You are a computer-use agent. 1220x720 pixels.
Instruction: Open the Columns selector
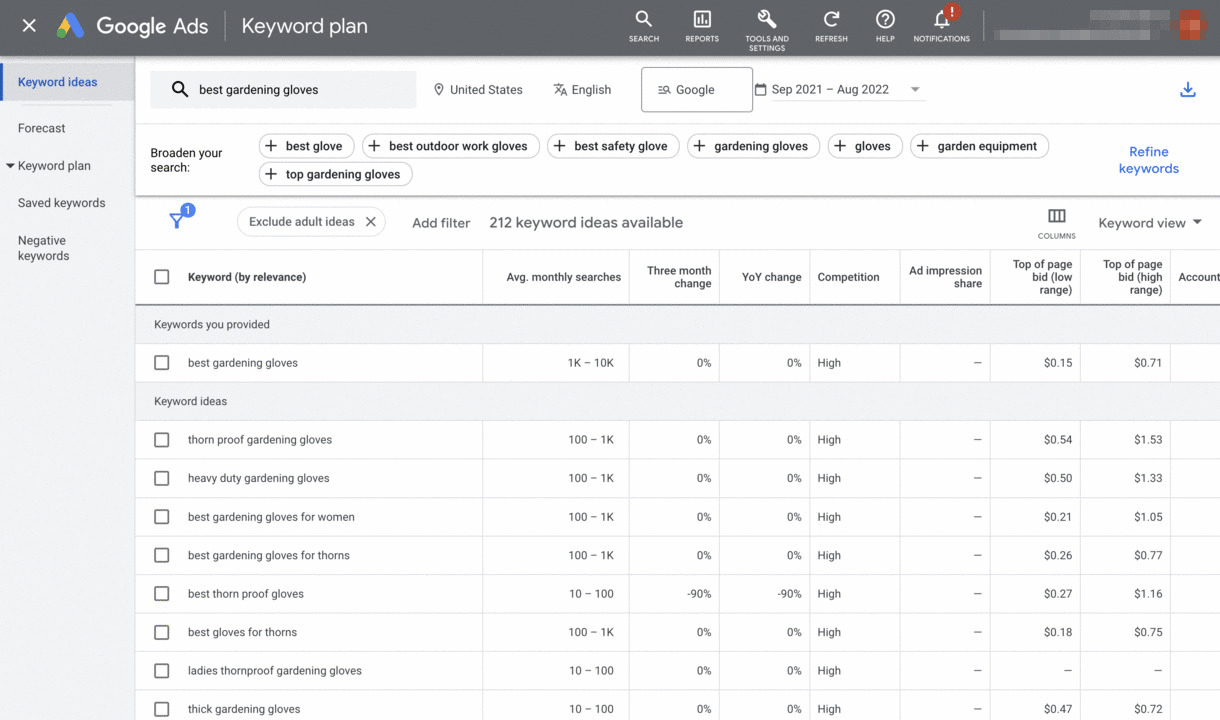click(1057, 223)
